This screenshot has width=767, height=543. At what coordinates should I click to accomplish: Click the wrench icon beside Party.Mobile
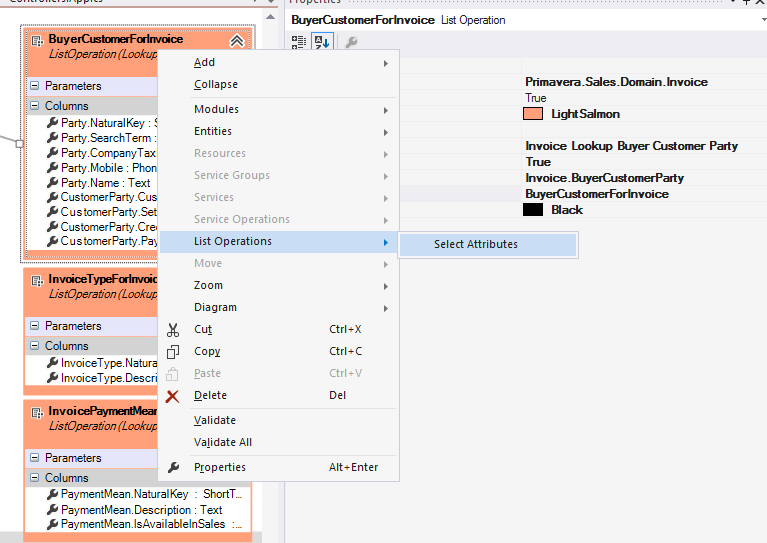[x=52, y=168]
